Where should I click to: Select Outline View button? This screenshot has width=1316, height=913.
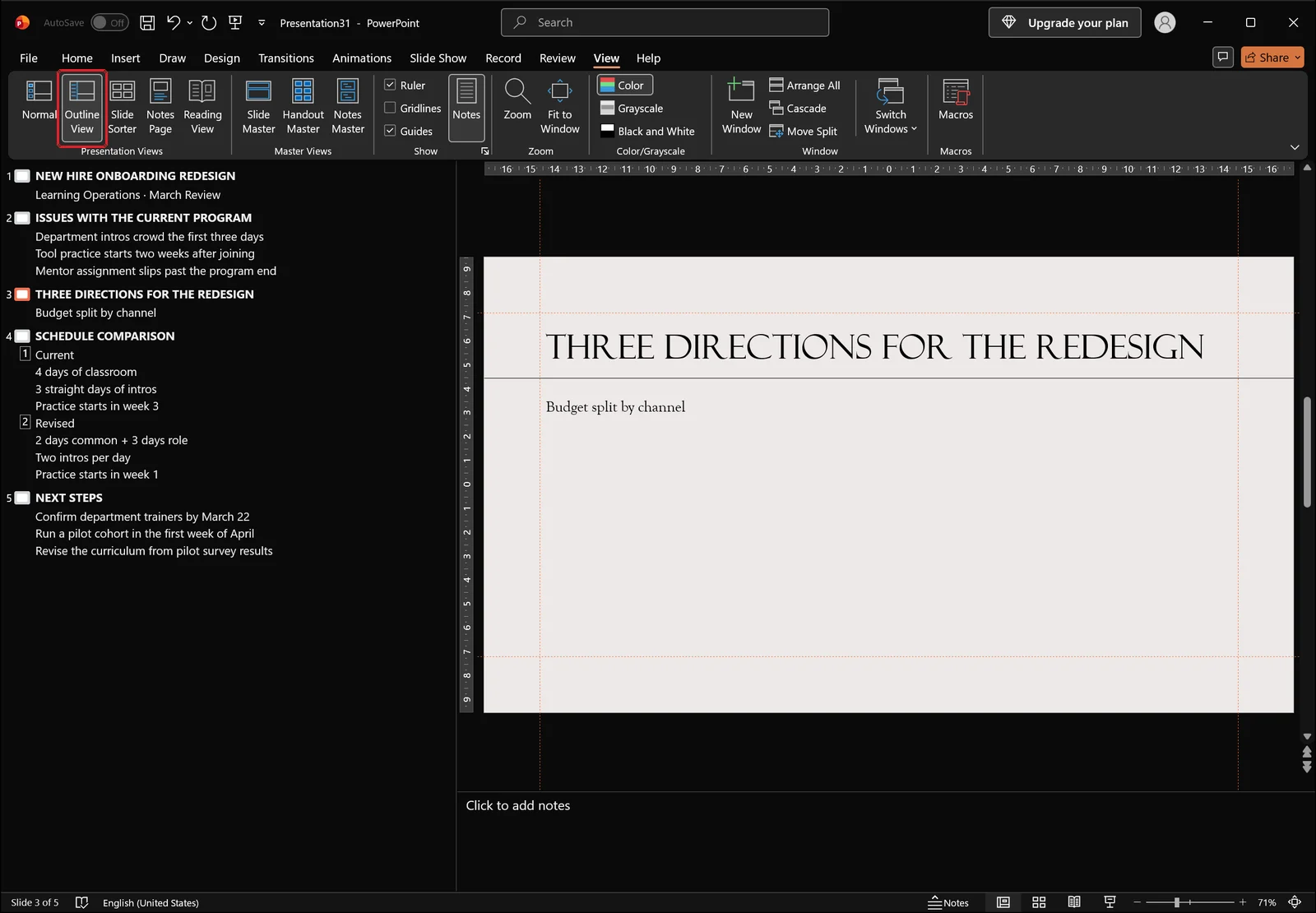point(82,107)
